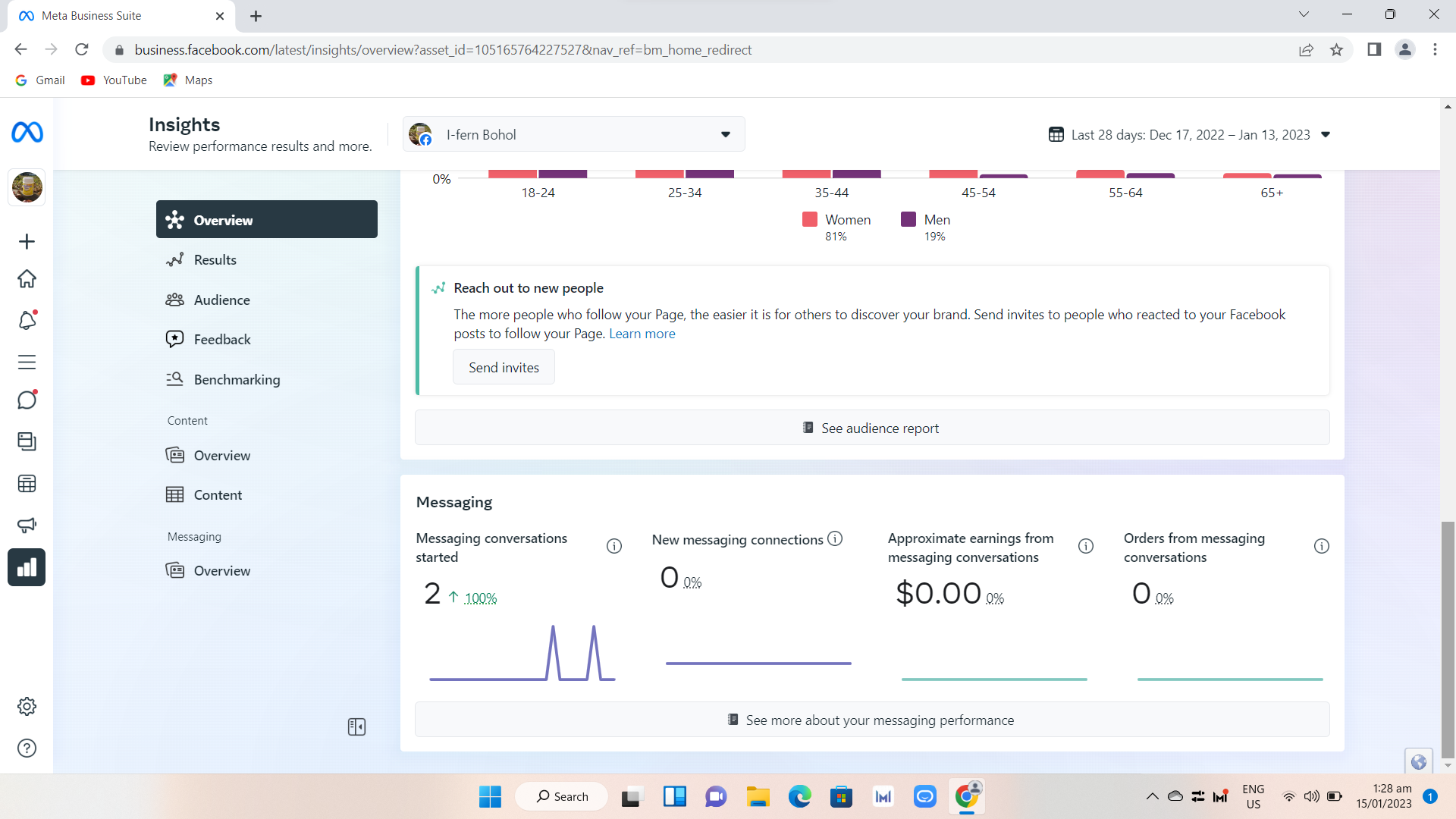Click the globe icon at bottom right
This screenshot has height=819, width=1456.
(1419, 761)
